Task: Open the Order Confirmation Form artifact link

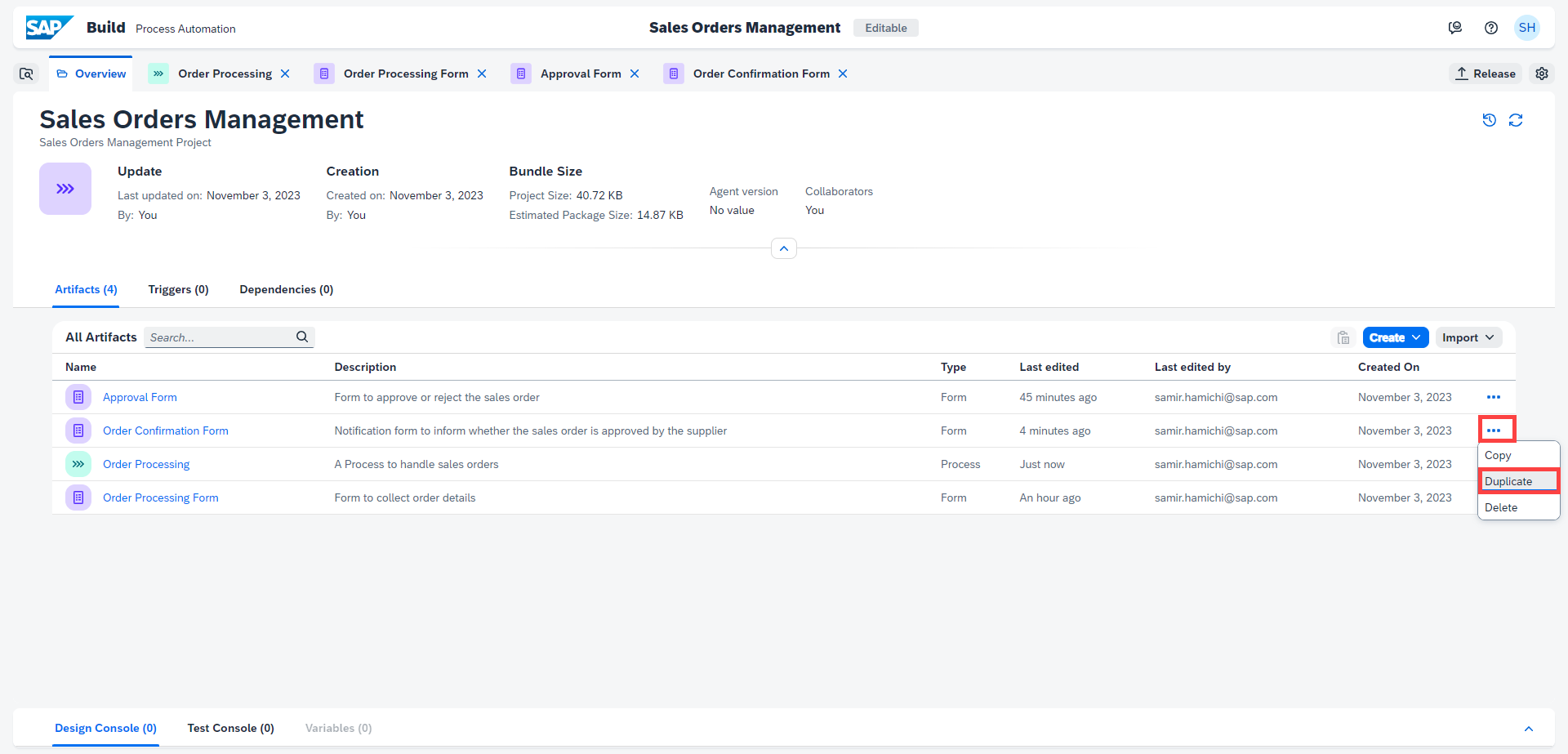Action: [x=166, y=431]
